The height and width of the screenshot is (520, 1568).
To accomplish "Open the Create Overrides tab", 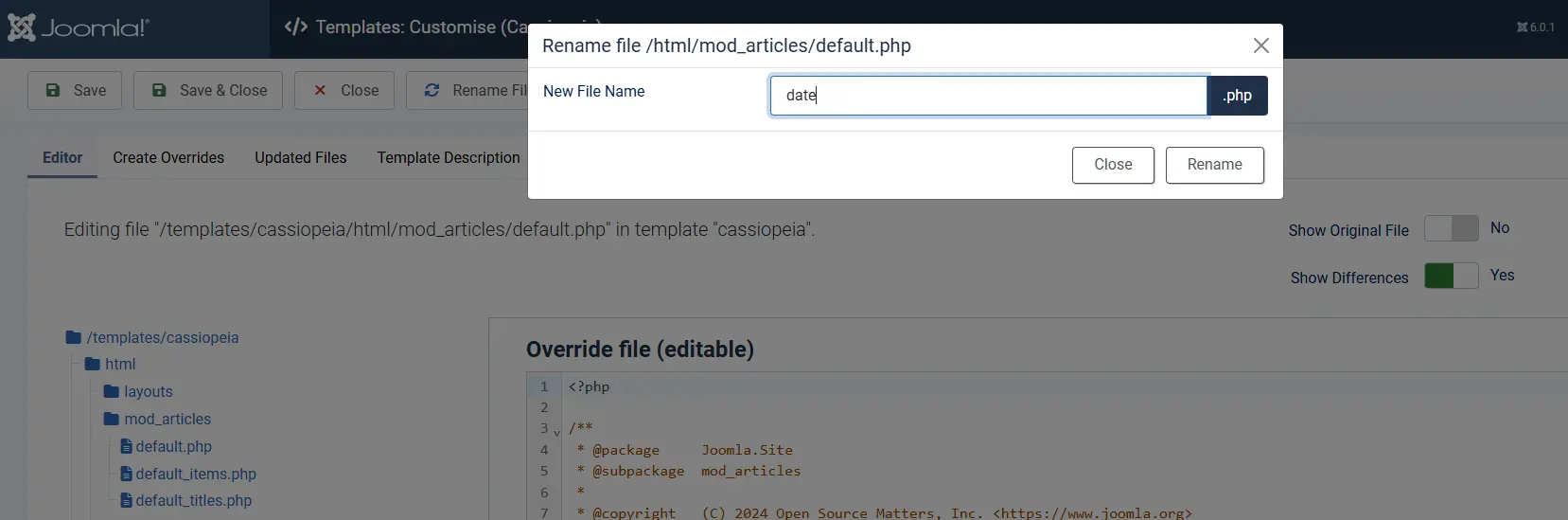I will 168,157.
